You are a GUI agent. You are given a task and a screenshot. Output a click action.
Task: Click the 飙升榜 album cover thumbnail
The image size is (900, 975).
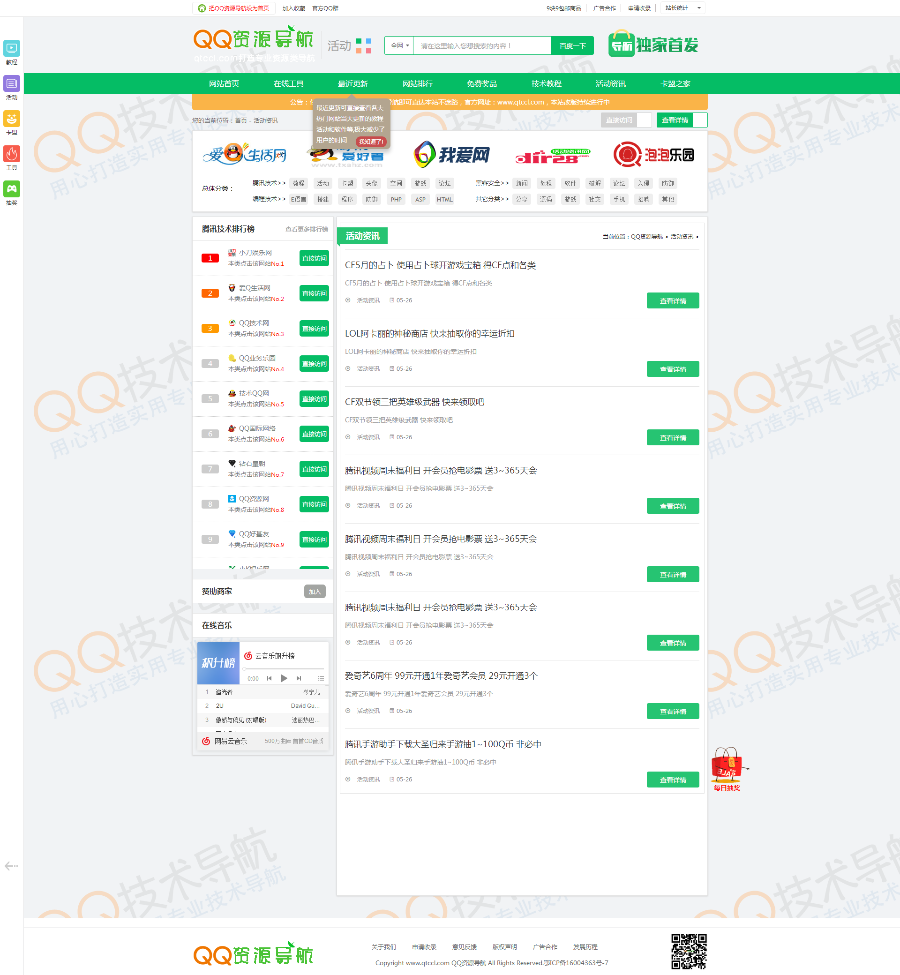click(x=218, y=663)
